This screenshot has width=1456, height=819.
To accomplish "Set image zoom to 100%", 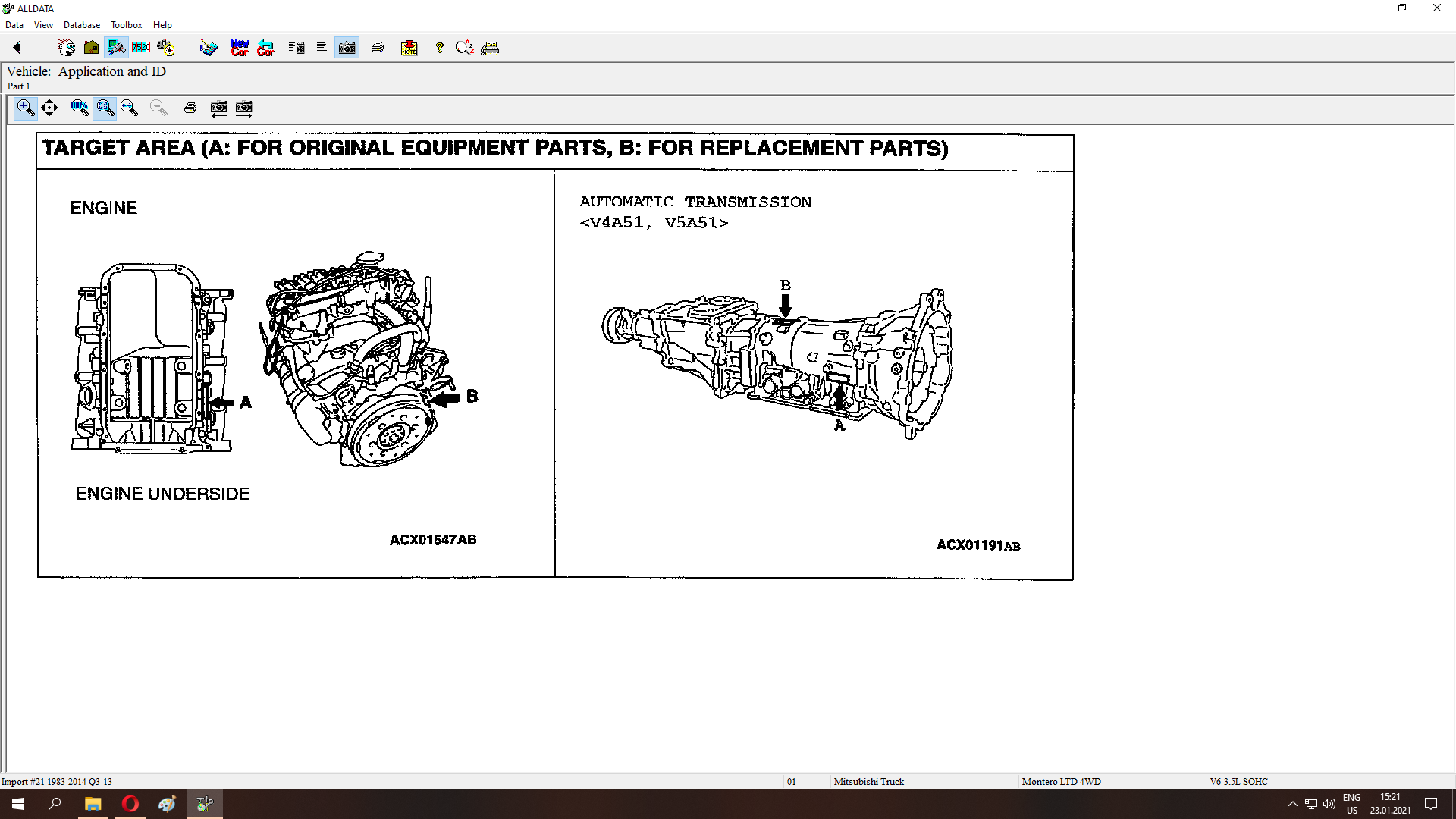I will point(79,108).
